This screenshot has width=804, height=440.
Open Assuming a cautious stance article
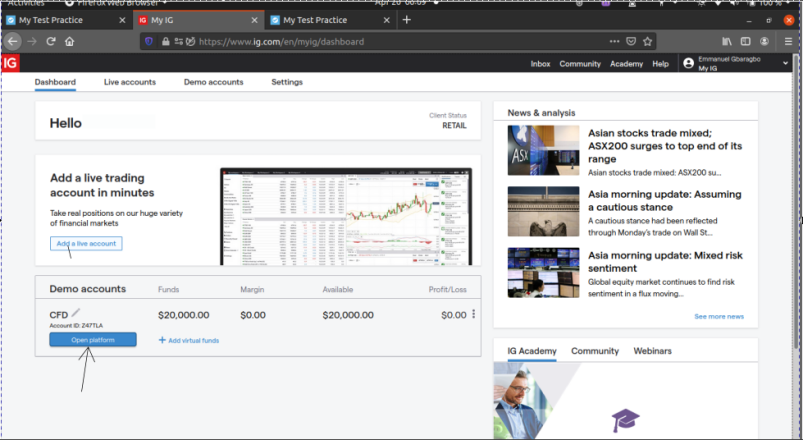click(665, 201)
